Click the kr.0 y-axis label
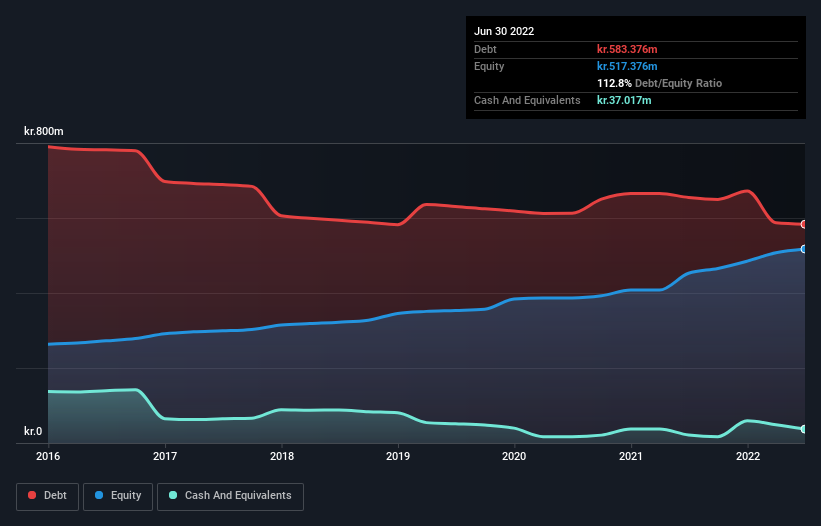This screenshot has width=821, height=526. (33, 431)
